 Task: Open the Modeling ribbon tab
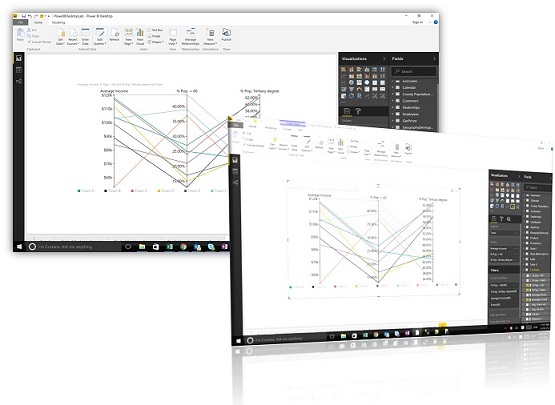(58, 22)
